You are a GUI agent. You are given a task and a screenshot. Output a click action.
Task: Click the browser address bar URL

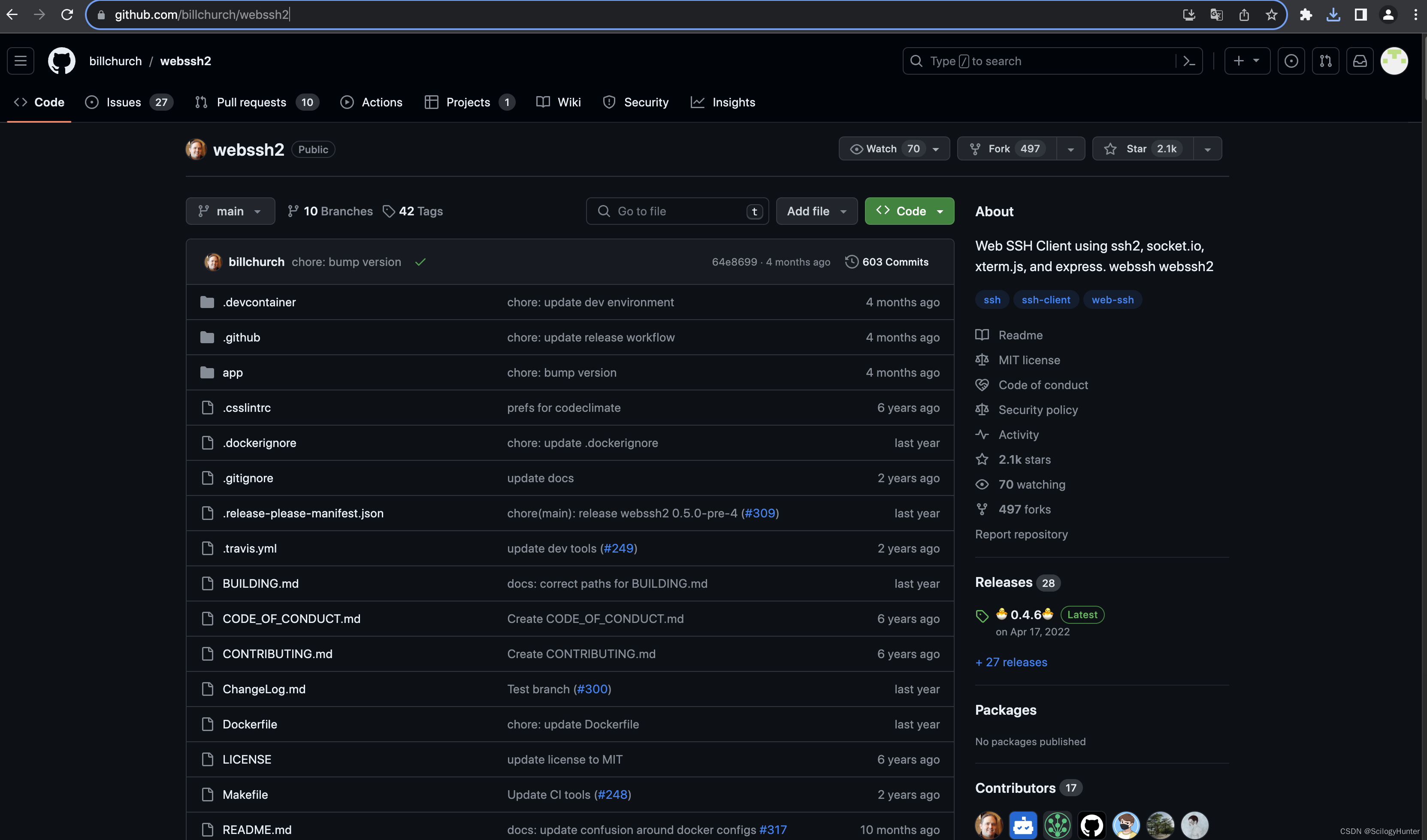[202, 15]
